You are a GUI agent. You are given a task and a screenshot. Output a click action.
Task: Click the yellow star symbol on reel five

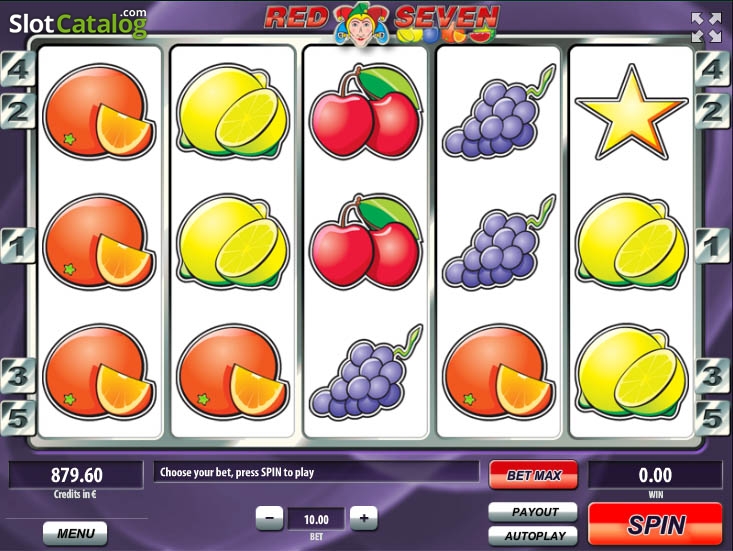(632, 113)
